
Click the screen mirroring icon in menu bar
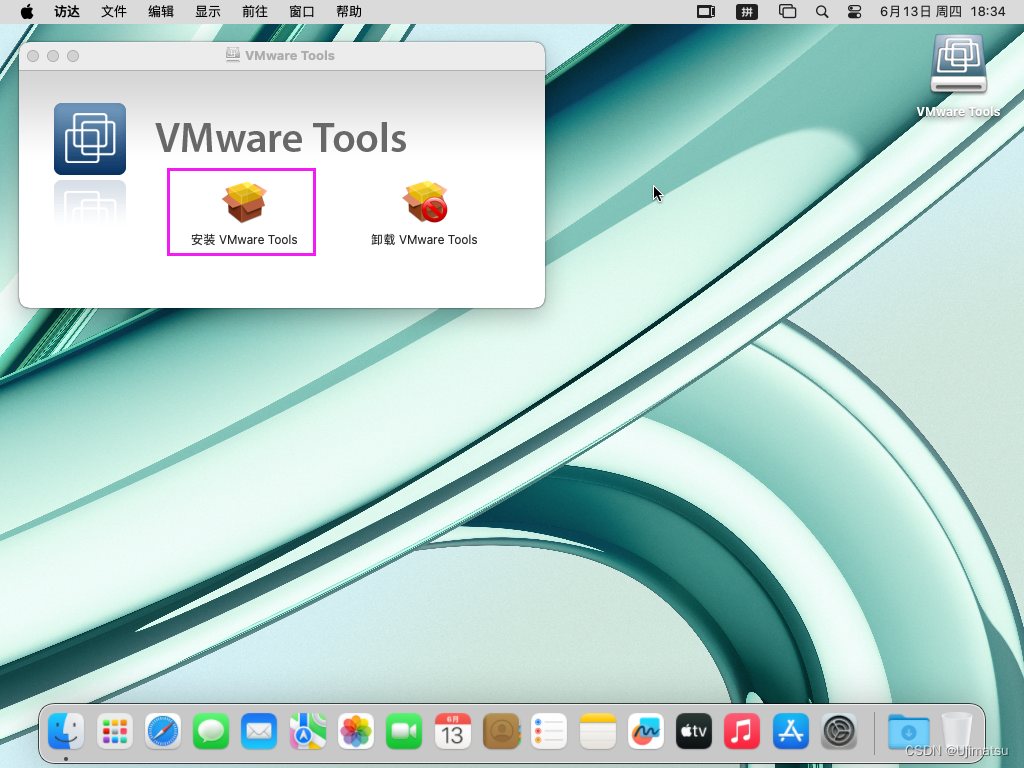[706, 12]
